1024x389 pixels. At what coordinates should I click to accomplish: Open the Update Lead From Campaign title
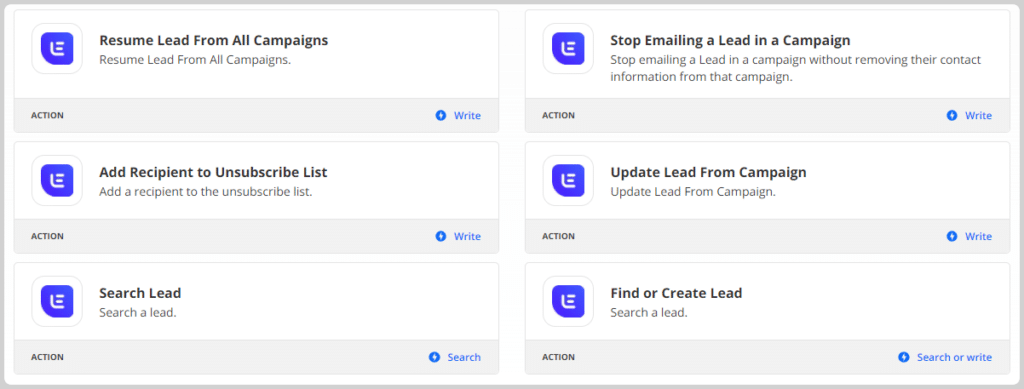(x=709, y=172)
